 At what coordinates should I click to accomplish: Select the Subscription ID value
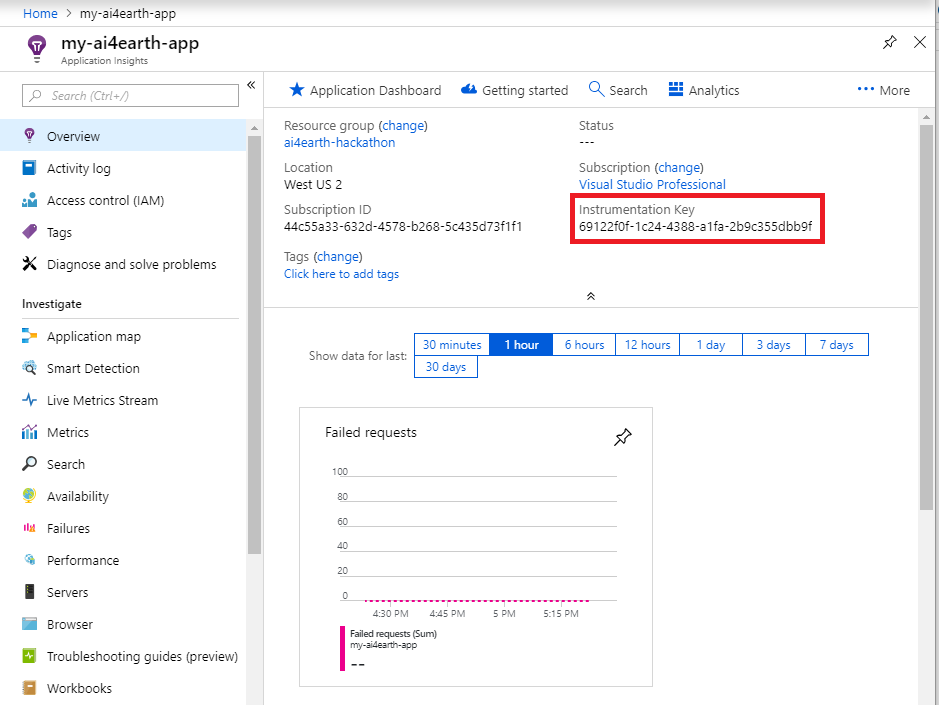point(403,226)
